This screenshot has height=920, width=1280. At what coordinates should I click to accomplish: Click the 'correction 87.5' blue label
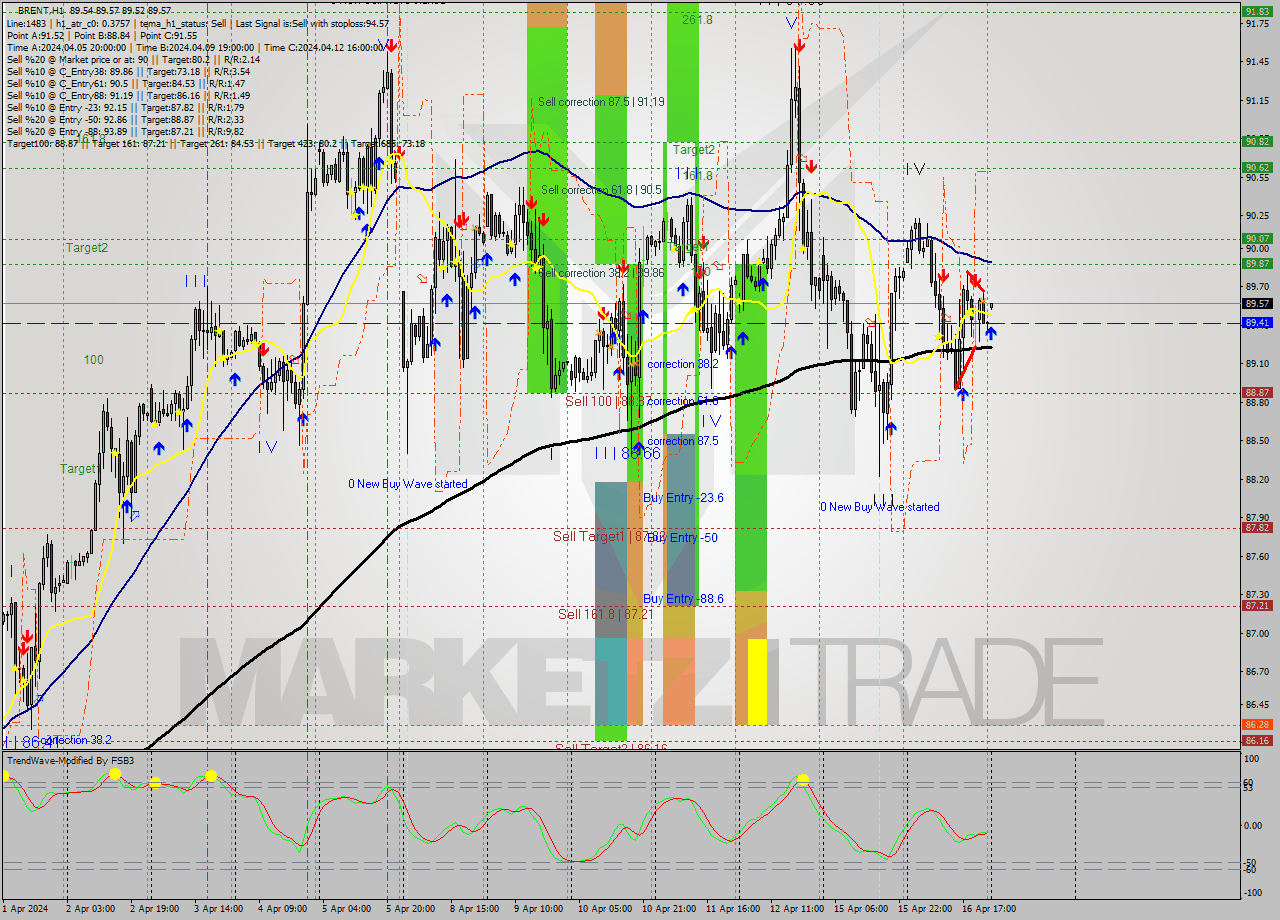(x=683, y=441)
